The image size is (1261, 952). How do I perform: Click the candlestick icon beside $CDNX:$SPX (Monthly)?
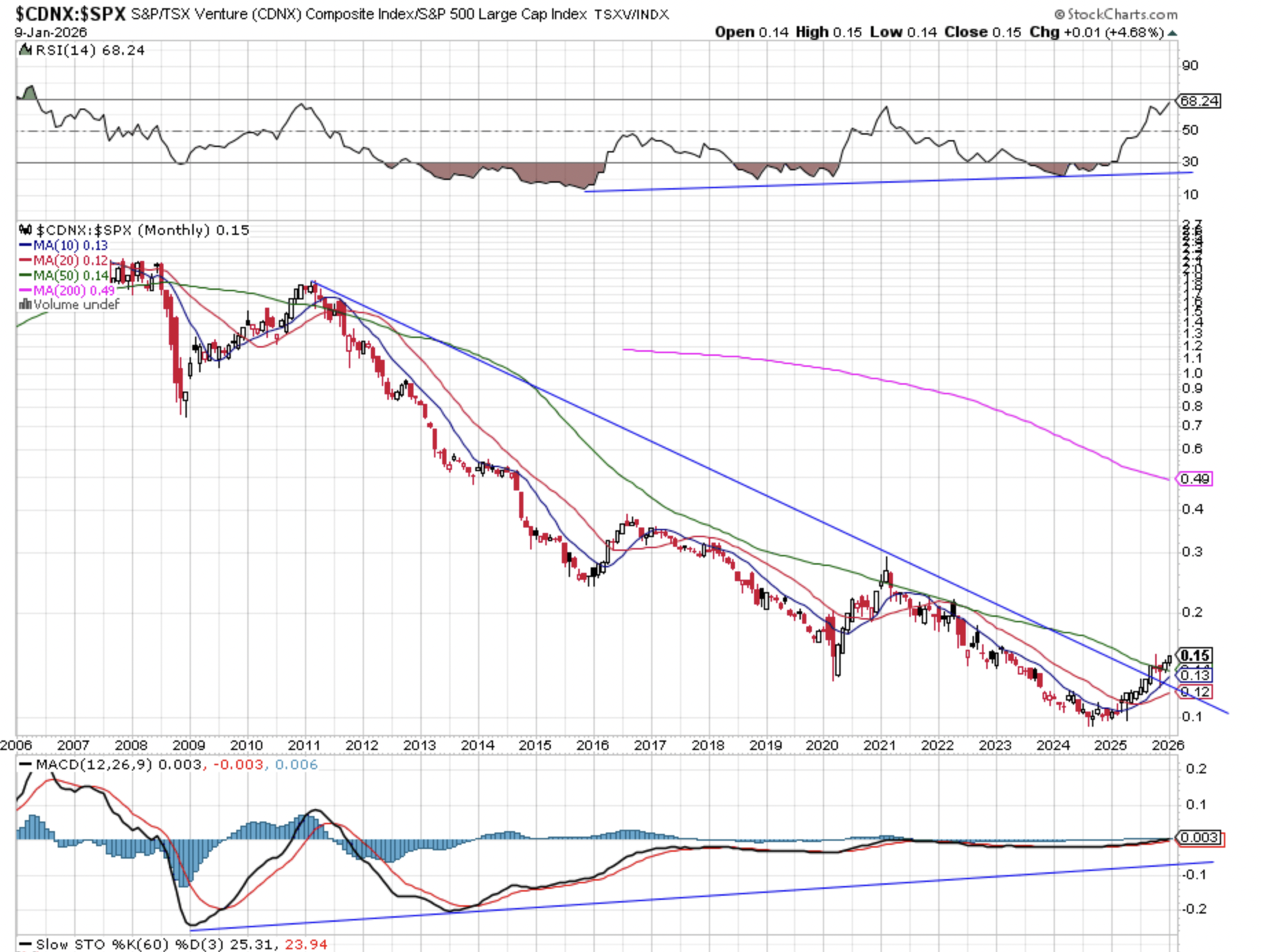click(x=25, y=230)
